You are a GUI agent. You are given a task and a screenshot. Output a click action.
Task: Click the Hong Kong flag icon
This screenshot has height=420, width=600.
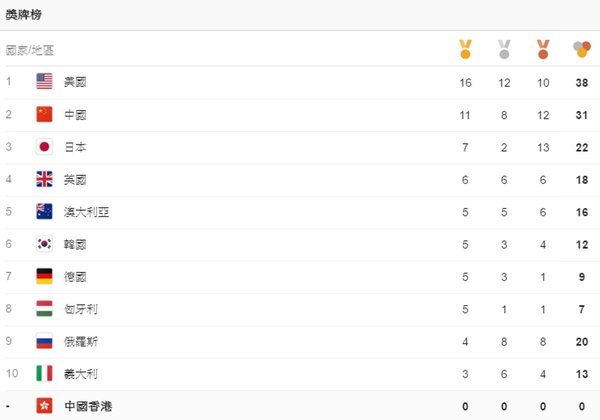point(44,405)
